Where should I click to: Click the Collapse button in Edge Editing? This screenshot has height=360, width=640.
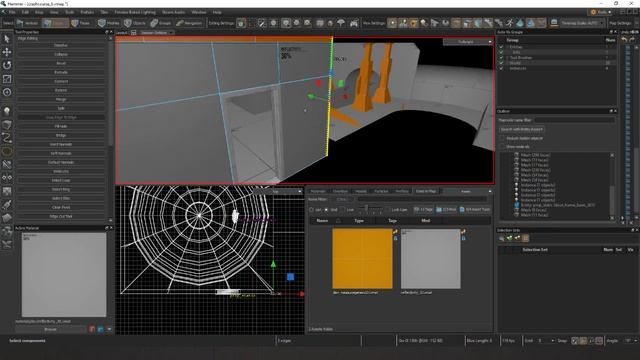click(61, 54)
